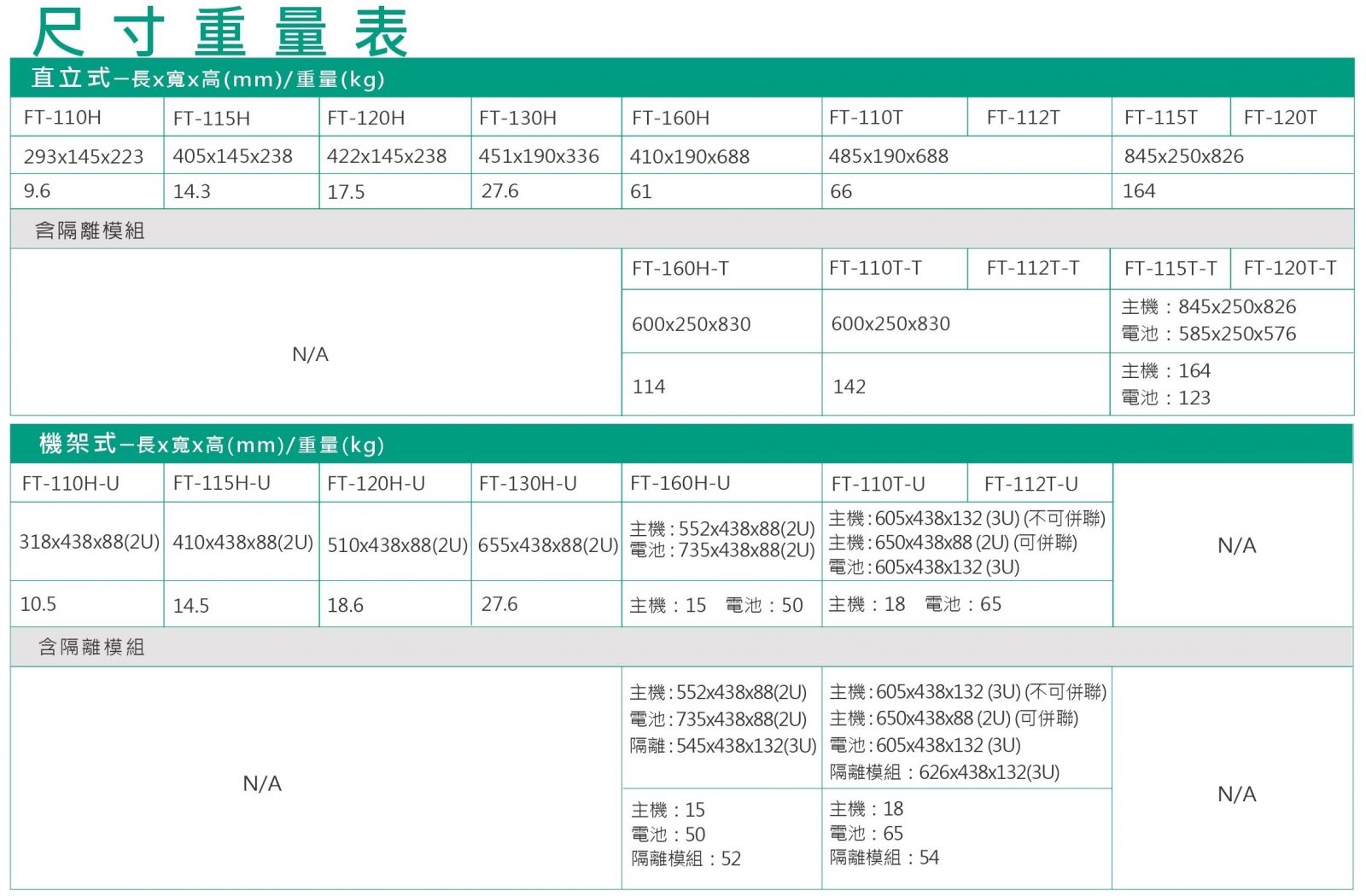Click the 尺寸重量表 page title
1366x896 pixels.
(x=219, y=32)
